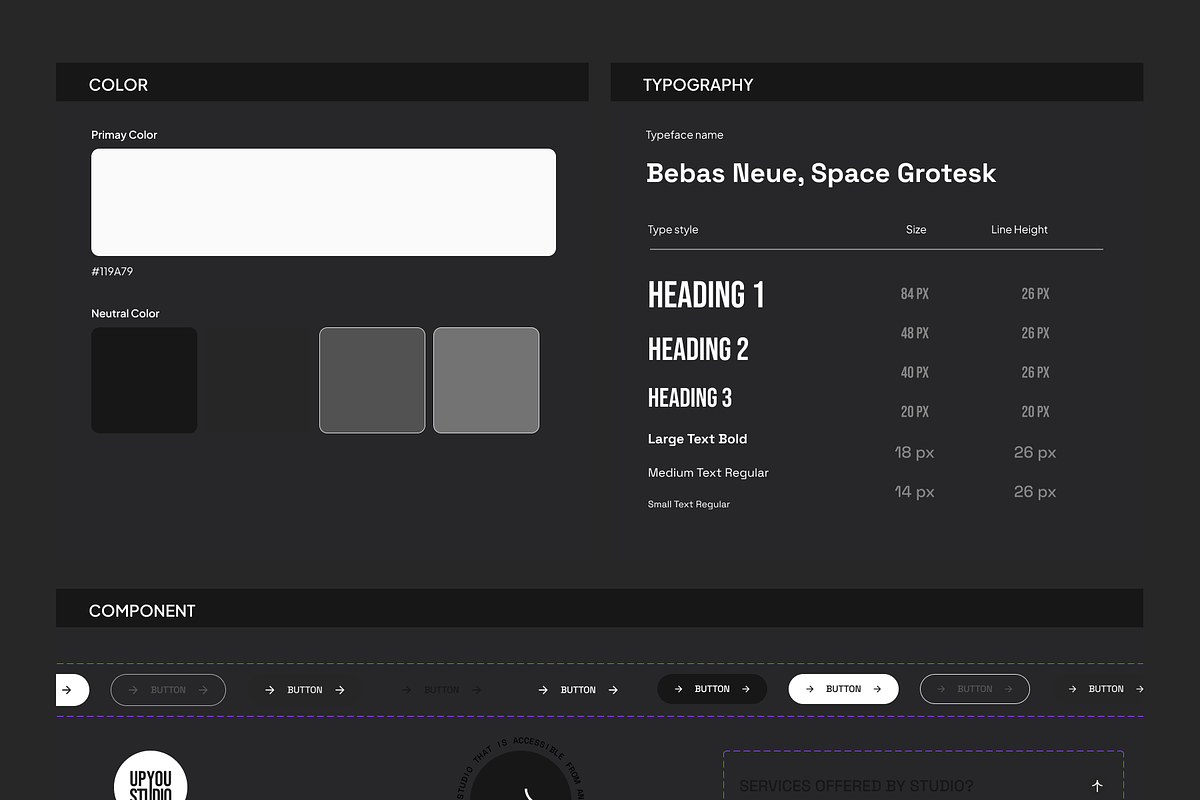The height and width of the screenshot is (800, 1200).
Task: Click the Primay Color label
Action: pyautogui.click(x=124, y=135)
